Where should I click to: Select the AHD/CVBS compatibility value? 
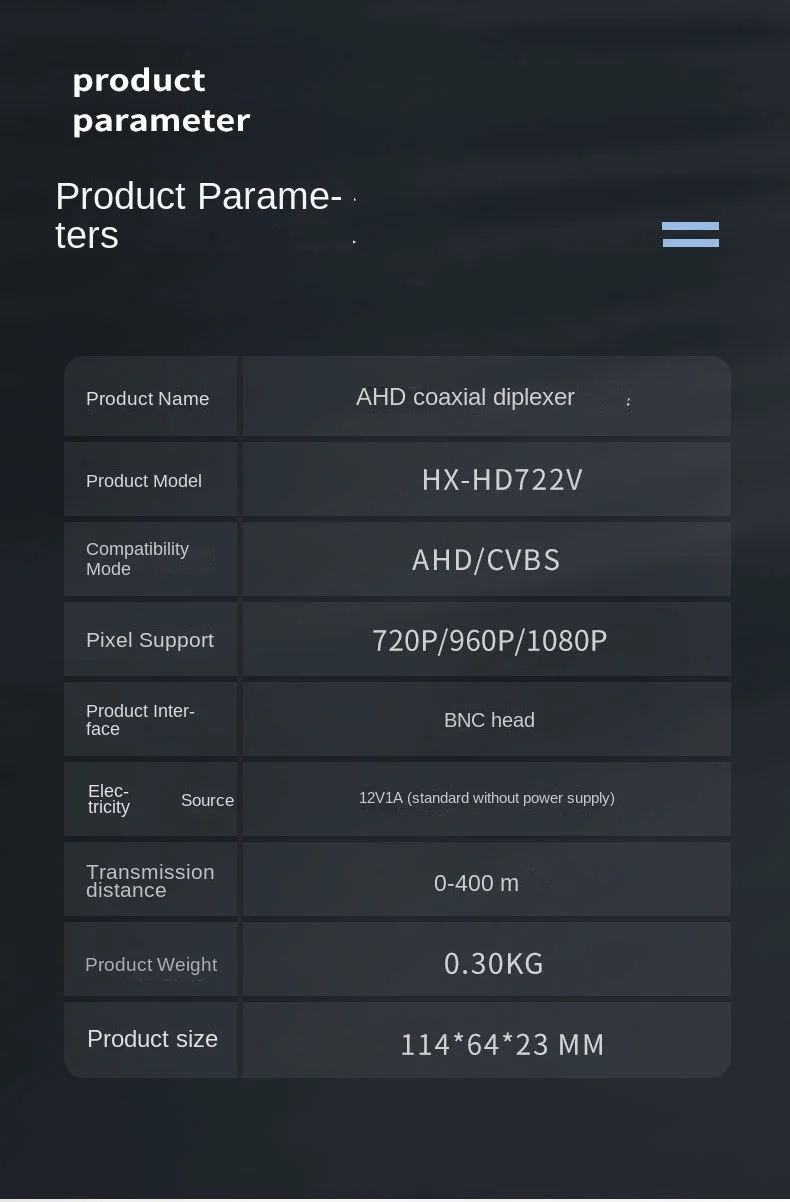click(x=486, y=560)
